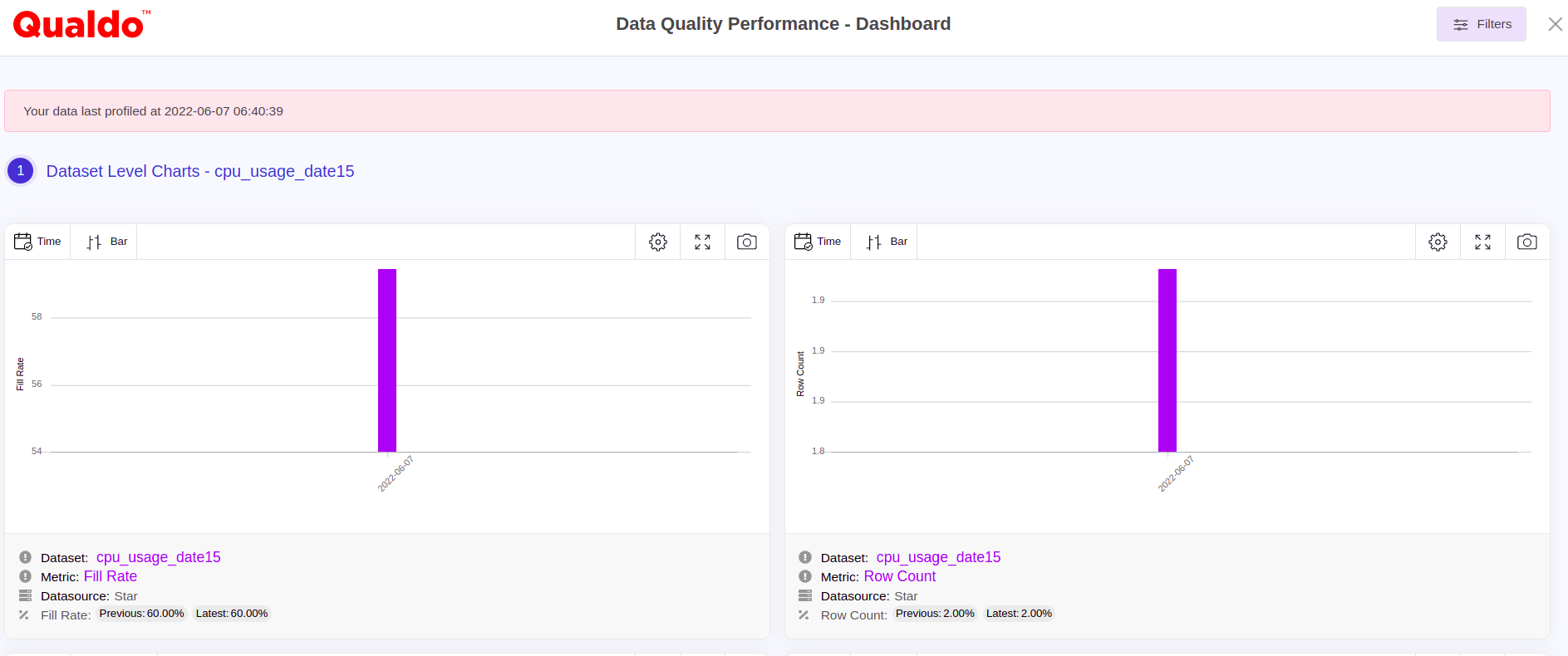The height and width of the screenshot is (656, 1568).
Task: Expand Row Count chart to fullscreen
Action: (1483, 242)
